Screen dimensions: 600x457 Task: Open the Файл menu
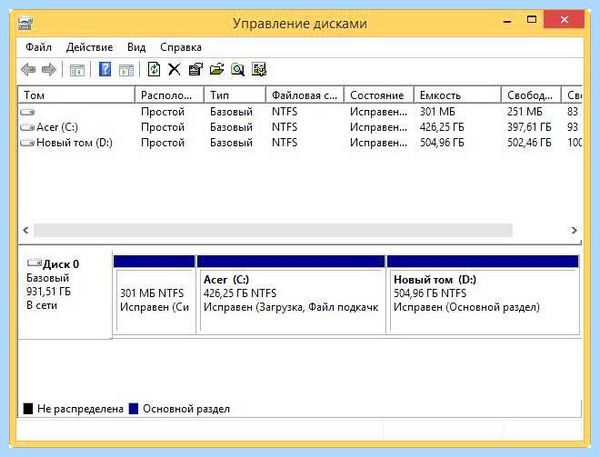point(38,47)
